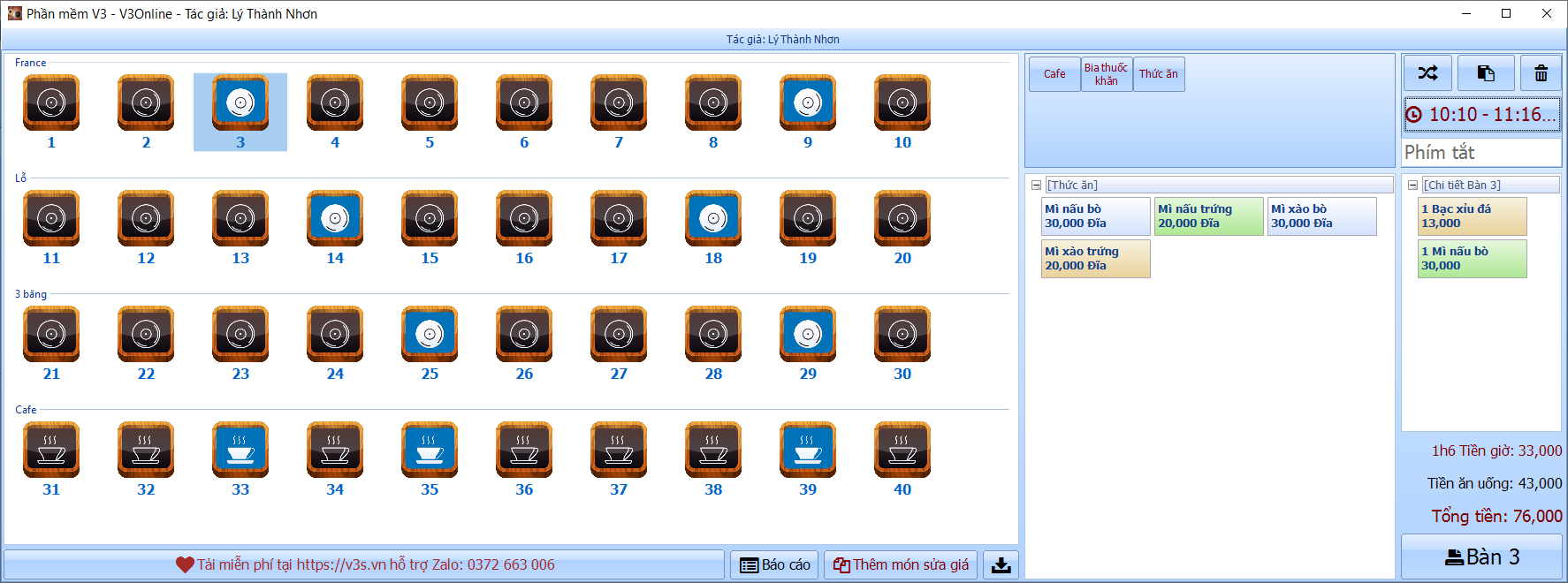Choose billiard table 7
Image resolution: width=1568 pixels, height=583 pixels.
619,112
